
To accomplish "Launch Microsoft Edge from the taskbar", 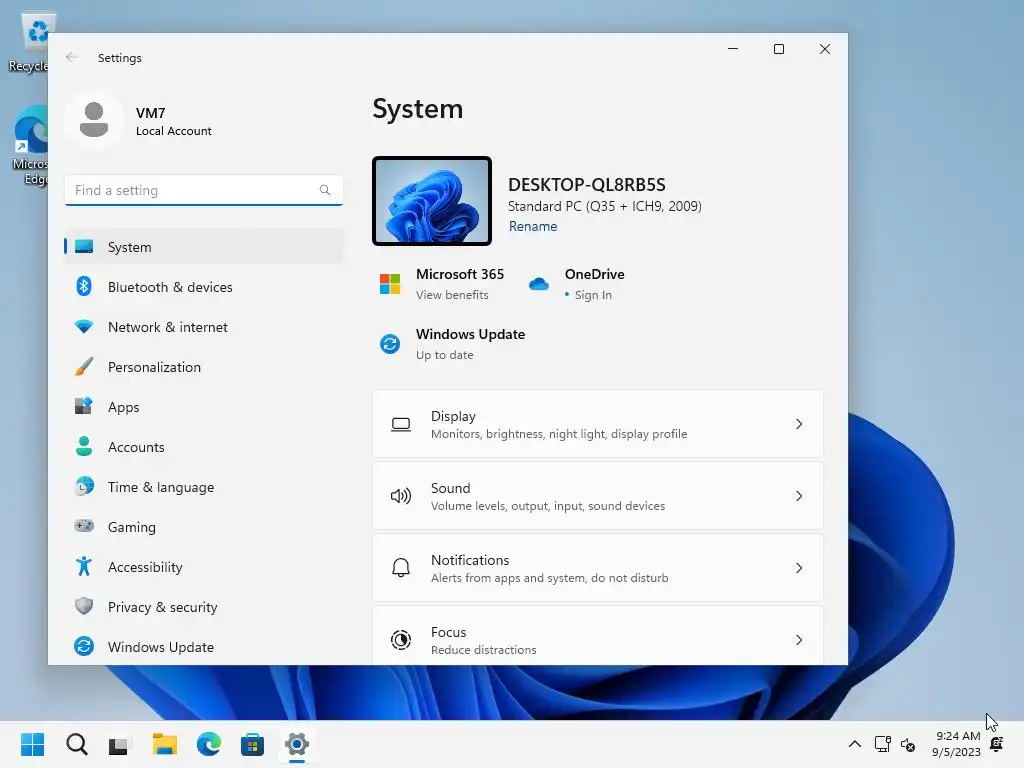I will (x=208, y=744).
